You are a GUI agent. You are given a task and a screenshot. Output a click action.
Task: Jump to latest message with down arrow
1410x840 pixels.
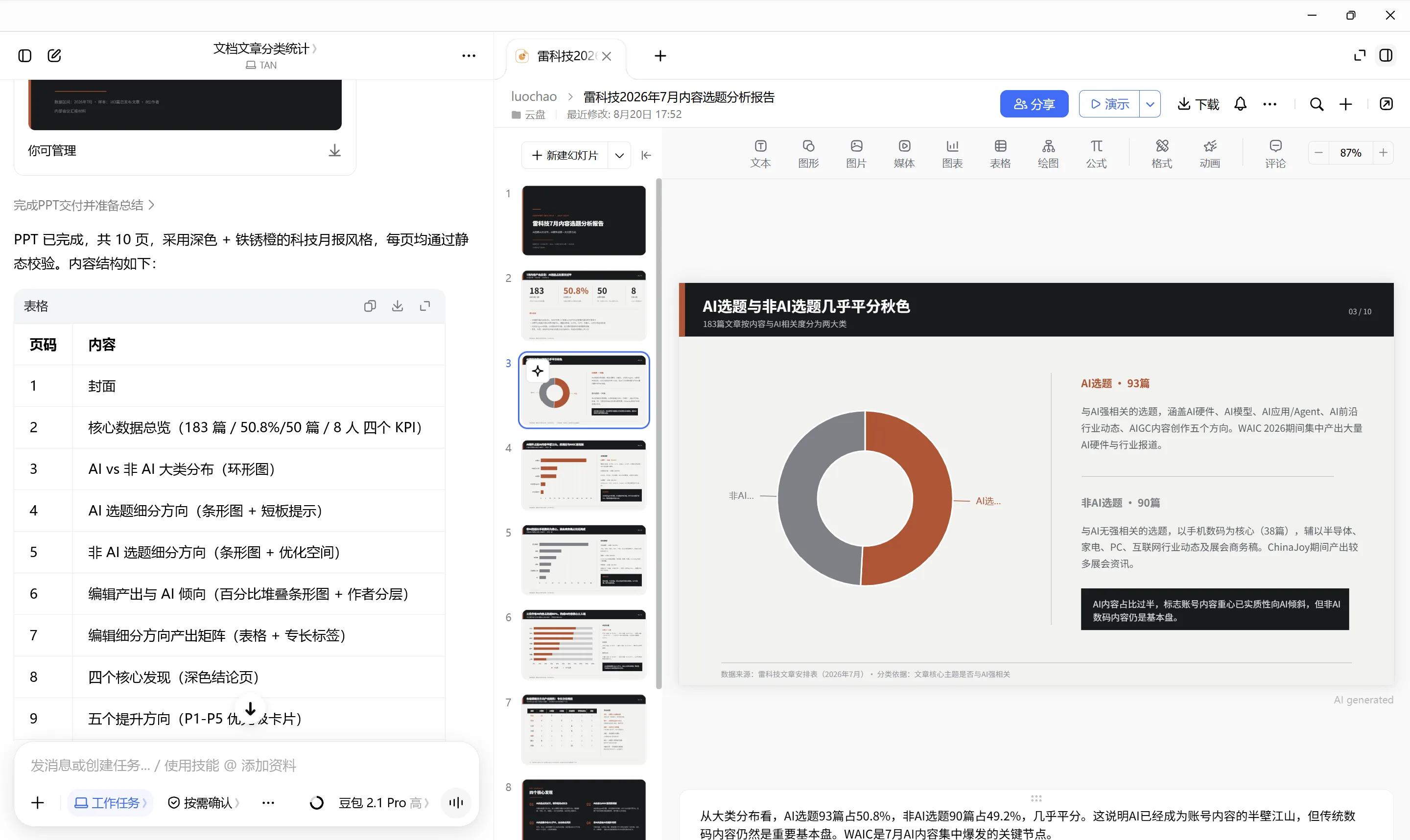(250, 709)
